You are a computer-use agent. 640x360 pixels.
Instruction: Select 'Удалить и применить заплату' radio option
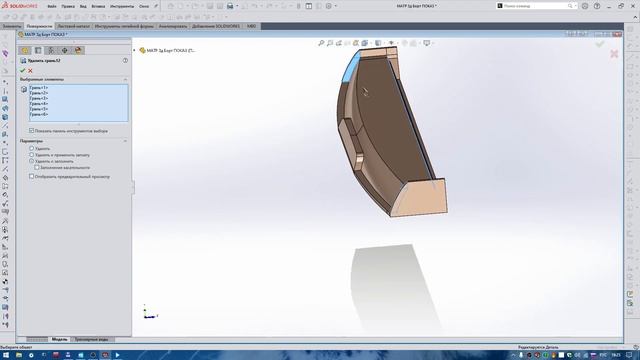pos(31,155)
